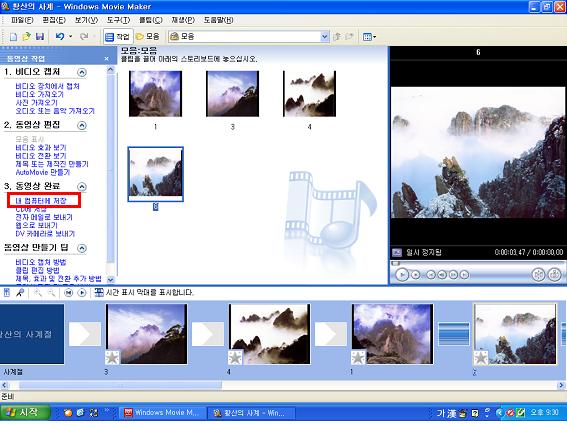Screen dimensions: 567x425
Task: Show the timeline with 시간 표시 막대 button
Action: (144, 293)
